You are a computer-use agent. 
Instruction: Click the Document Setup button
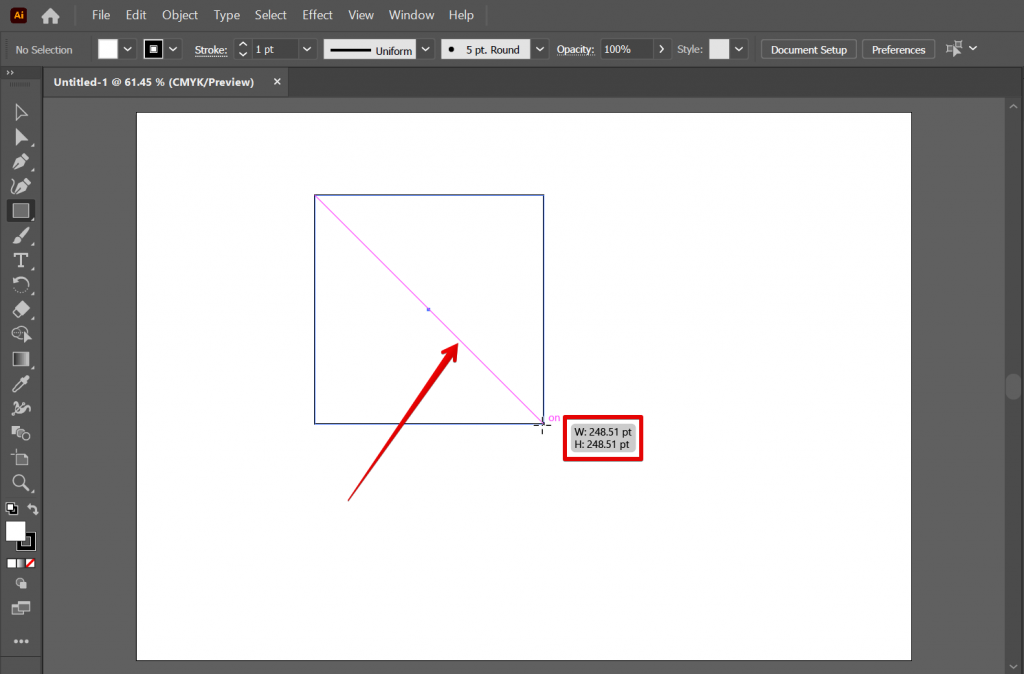click(x=808, y=49)
